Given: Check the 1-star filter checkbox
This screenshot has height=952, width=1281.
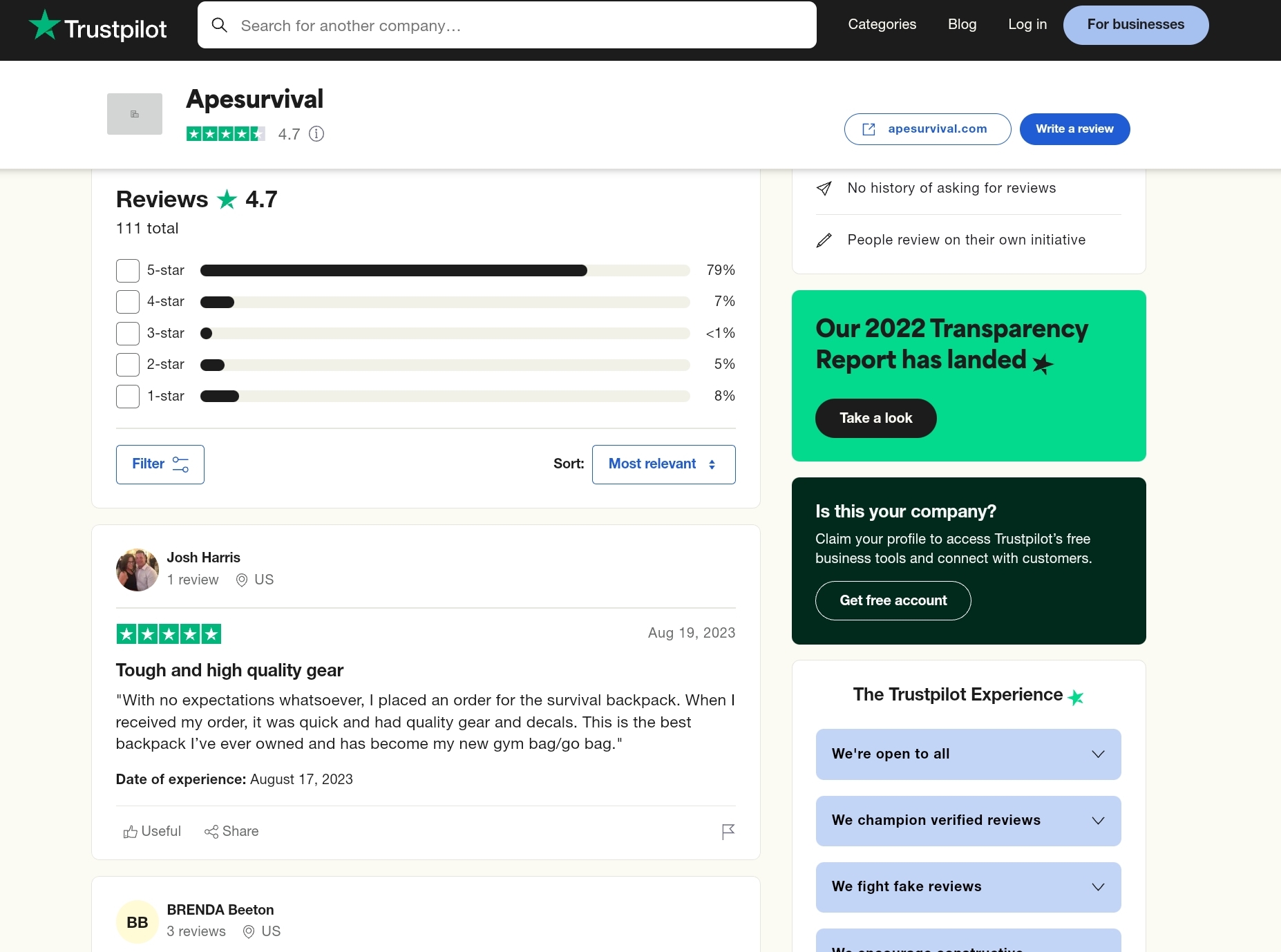Looking at the screenshot, I should 128,397.
